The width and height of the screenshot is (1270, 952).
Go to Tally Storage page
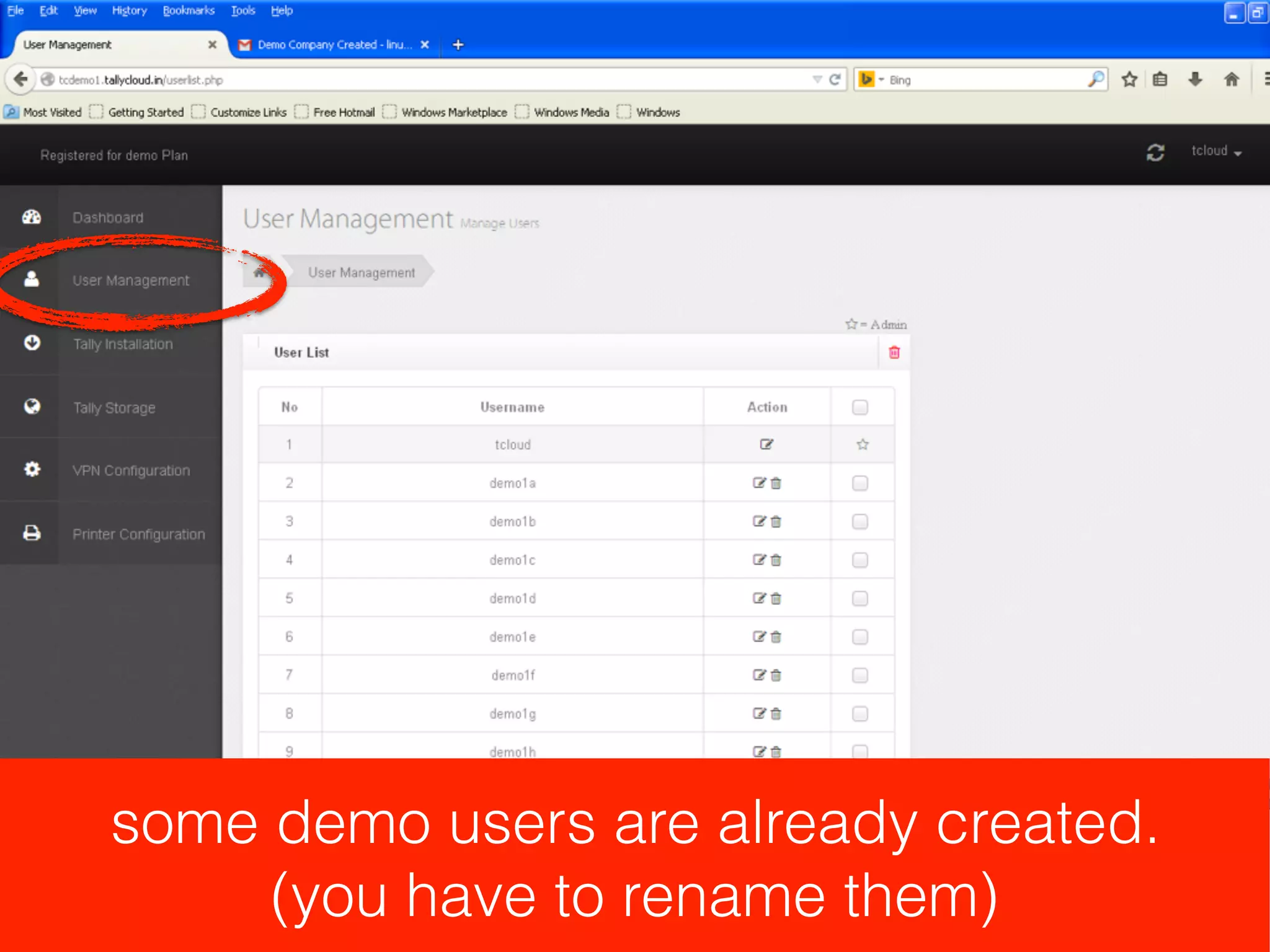tap(114, 408)
